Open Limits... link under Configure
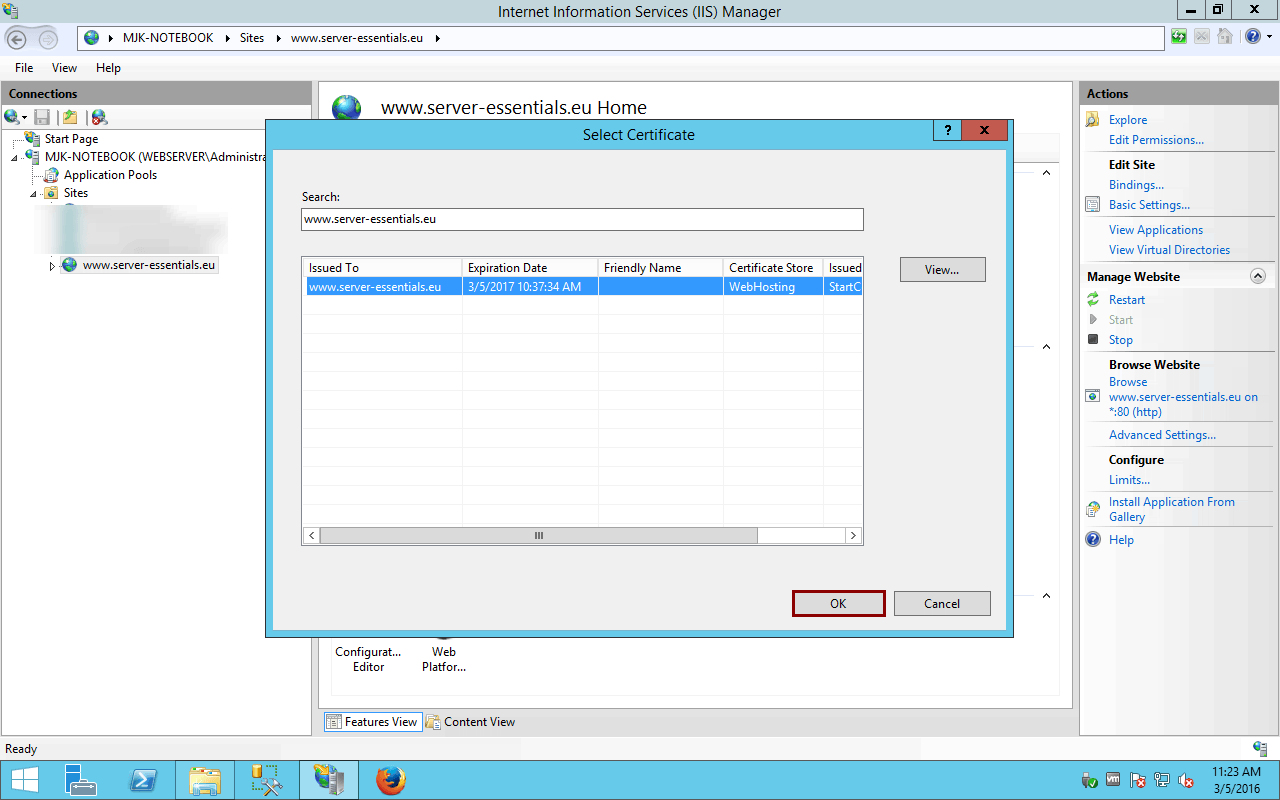 (x=1129, y=480)
